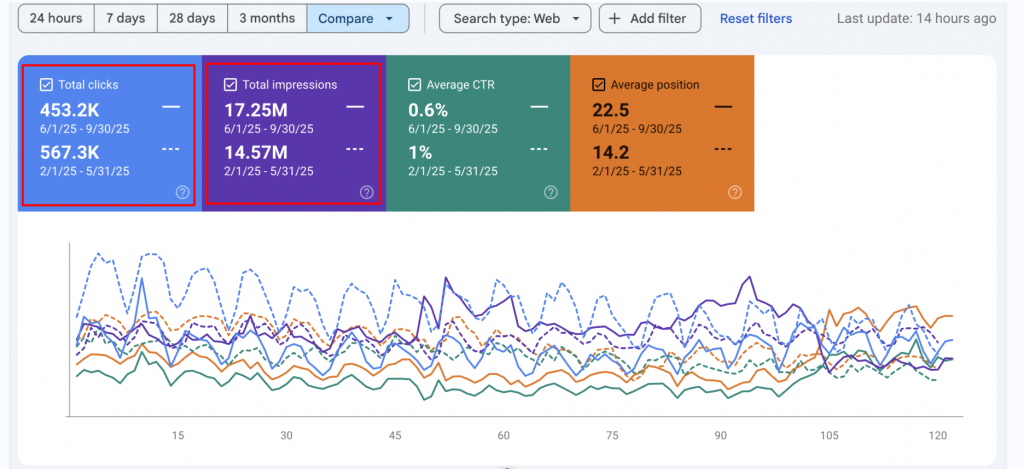The image size is (1024, 469).
Task: Select the 24 hours date range
Action: pyautogui.click(x=56, y=19)
